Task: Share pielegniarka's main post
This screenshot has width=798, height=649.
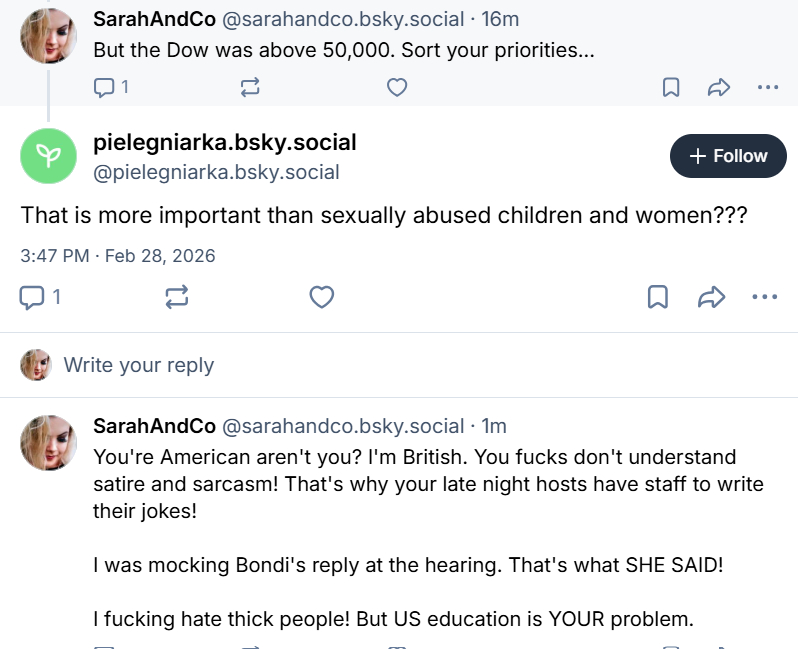Action: point(711,297)
